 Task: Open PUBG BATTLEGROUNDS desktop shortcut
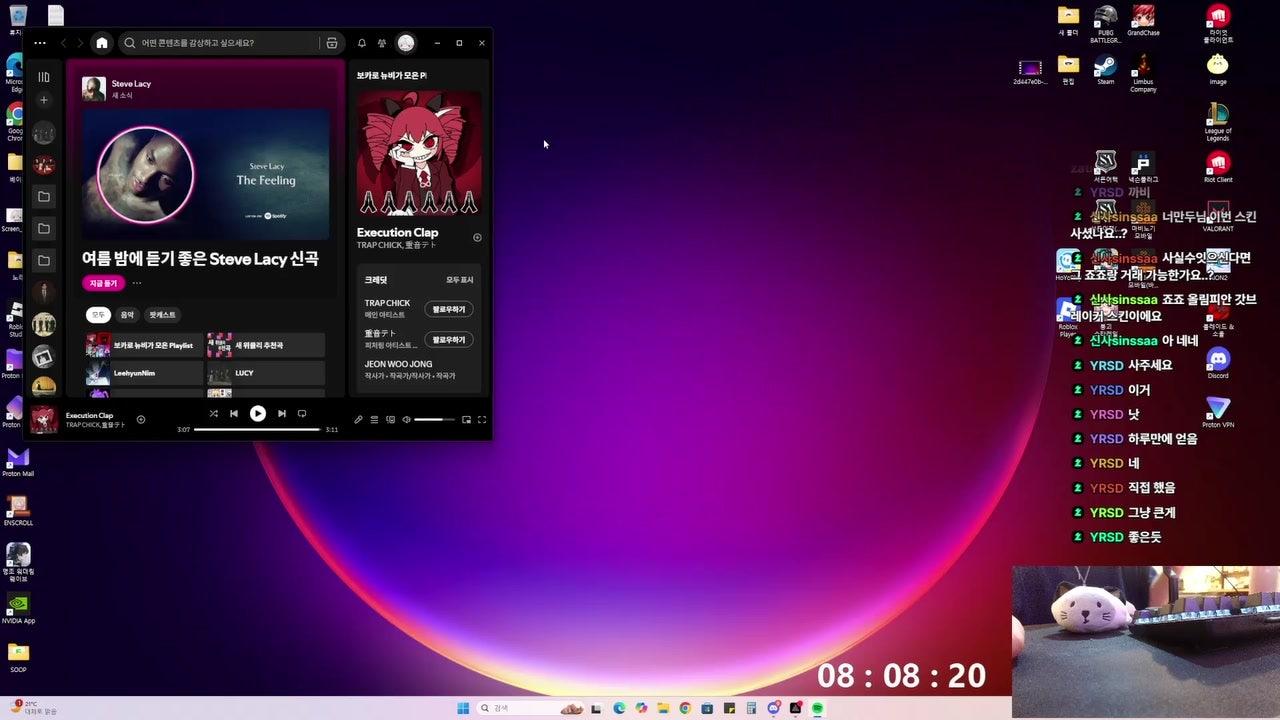(x=1105, y=25)
